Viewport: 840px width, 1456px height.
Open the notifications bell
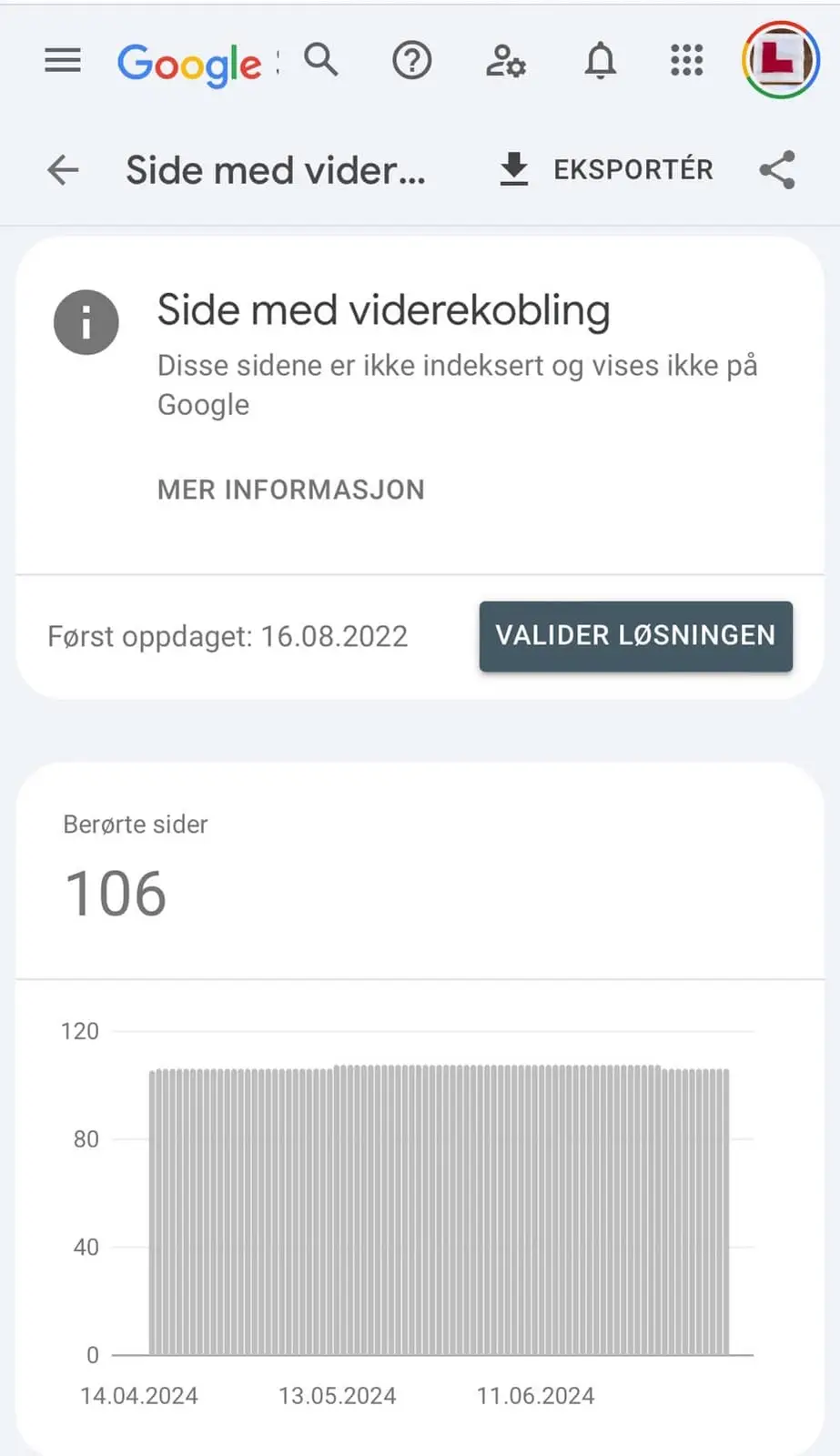click(x=600, y=61)
